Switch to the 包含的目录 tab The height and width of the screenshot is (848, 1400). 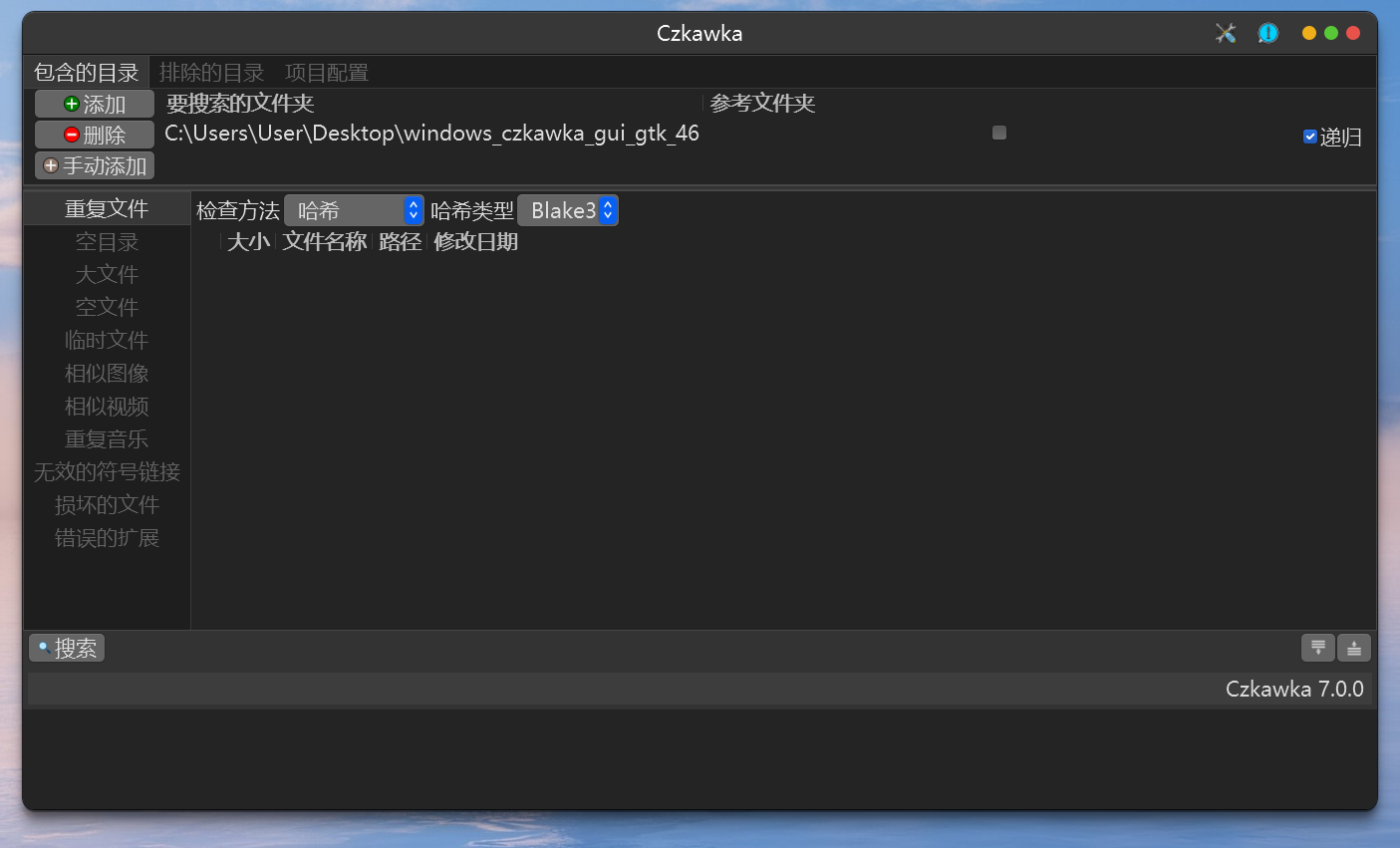87,73
